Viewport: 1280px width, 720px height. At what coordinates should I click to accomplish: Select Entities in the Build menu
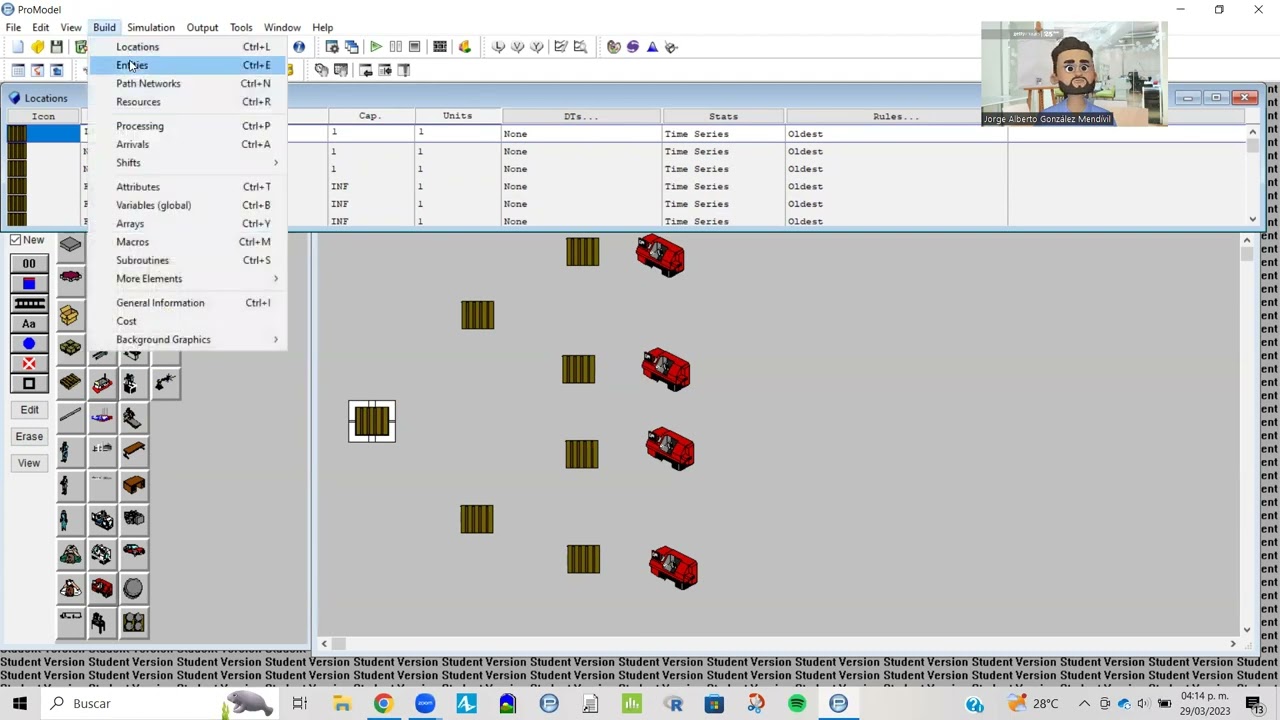187,65
